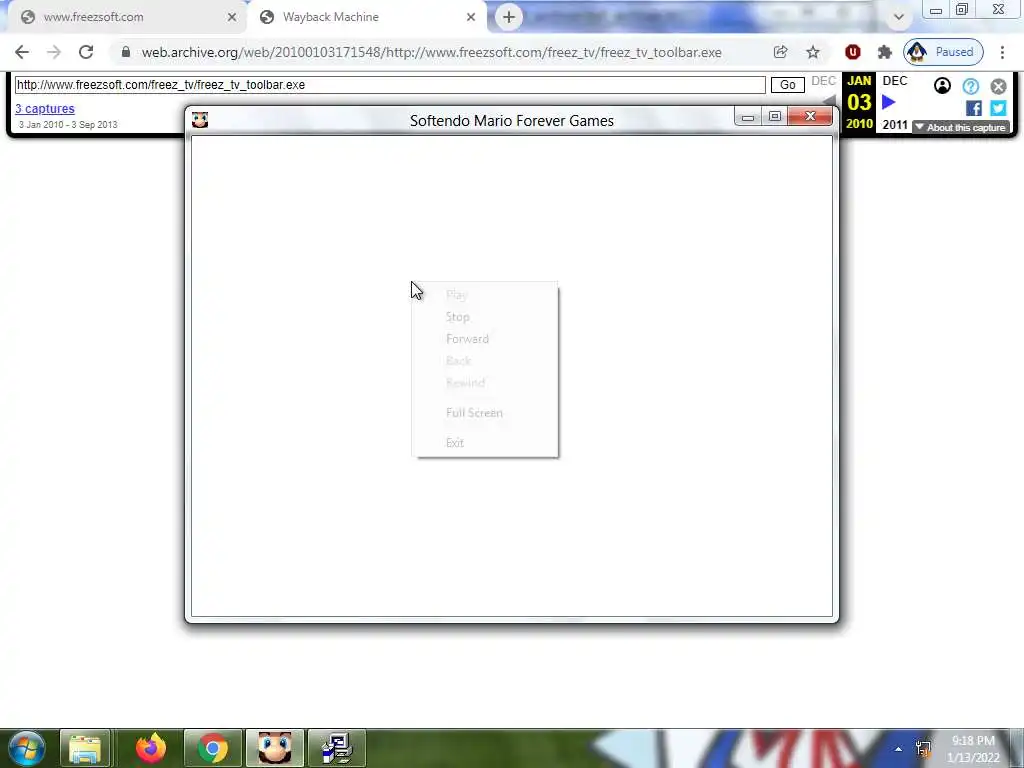Choose Rewind from the context menu

pos(485,383)
